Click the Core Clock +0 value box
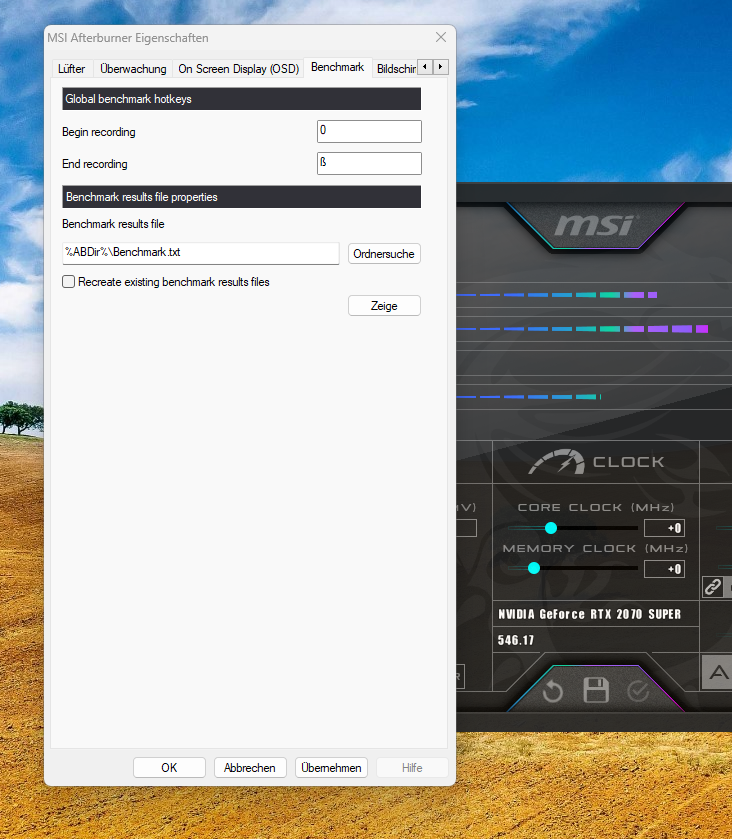732x839 pixels. (x=664, y=528)
